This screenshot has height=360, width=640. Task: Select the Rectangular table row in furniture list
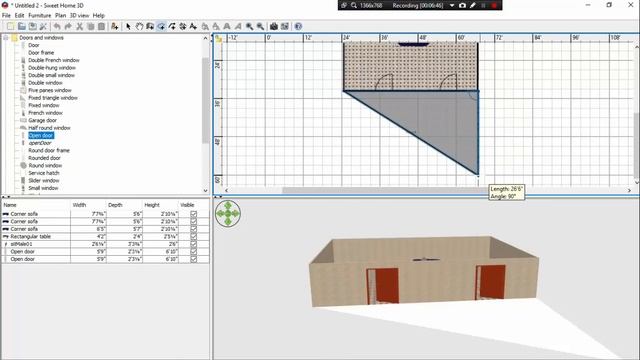pos(105,236)
